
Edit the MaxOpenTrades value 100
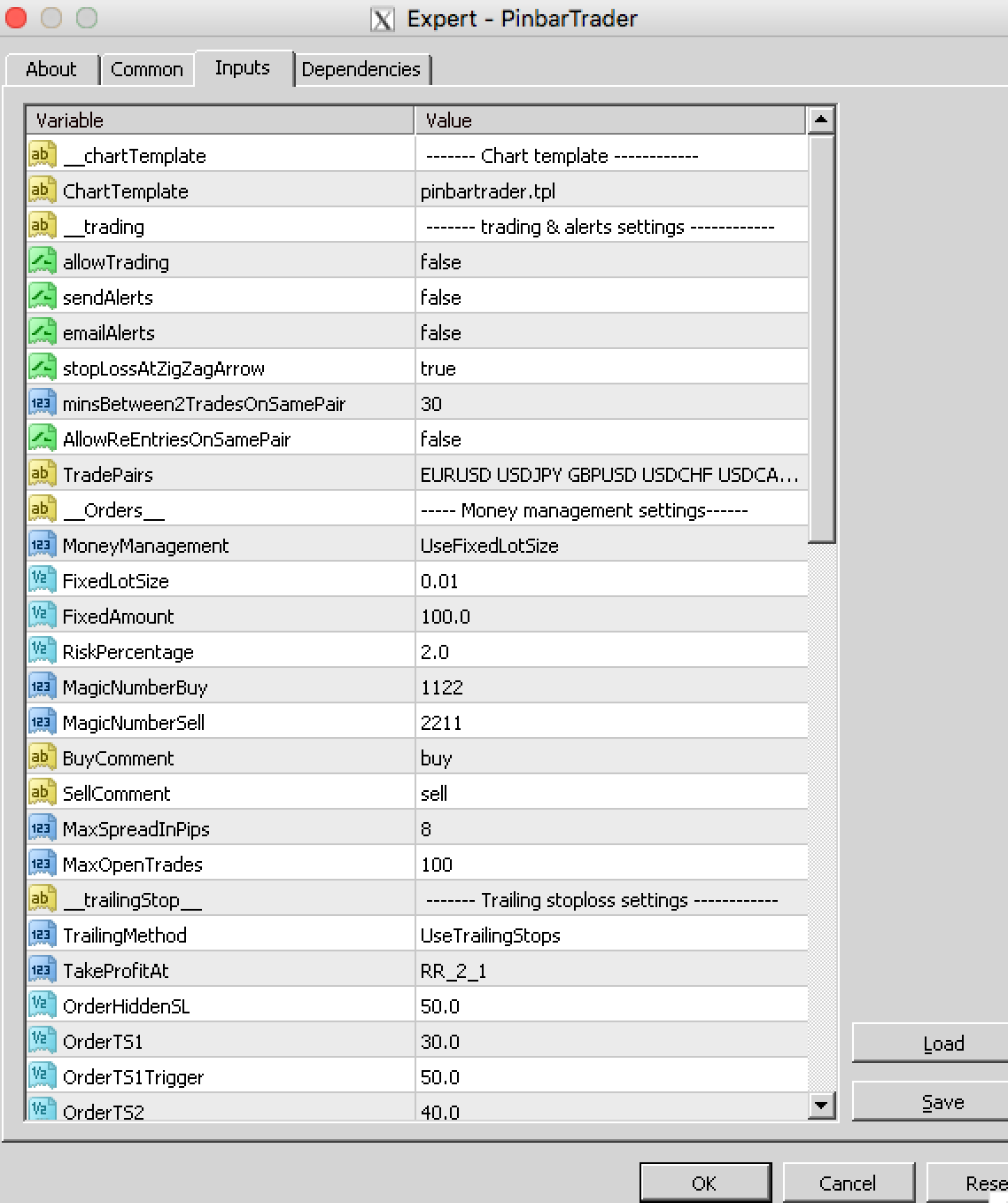(611, 864)
